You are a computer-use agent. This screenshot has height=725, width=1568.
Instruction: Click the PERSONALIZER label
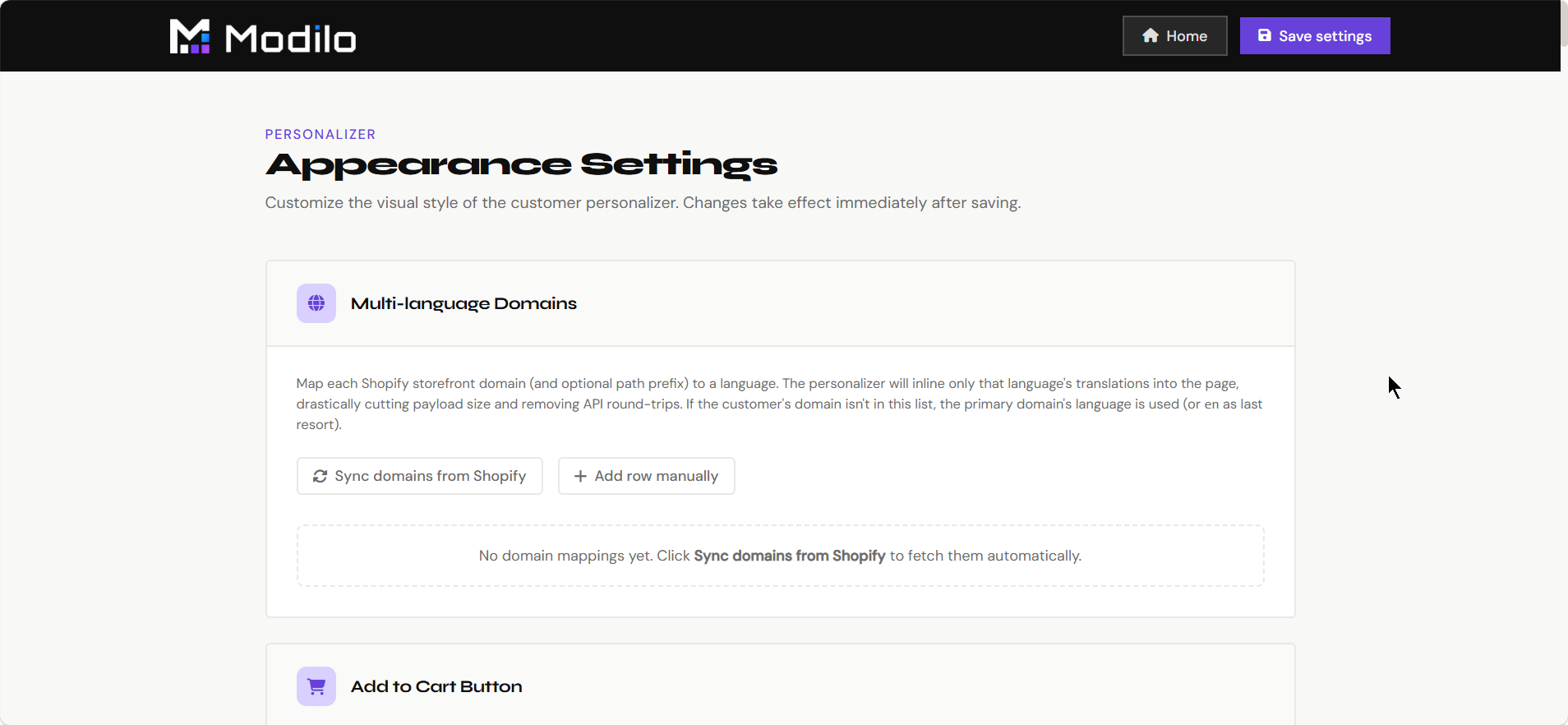321,134
